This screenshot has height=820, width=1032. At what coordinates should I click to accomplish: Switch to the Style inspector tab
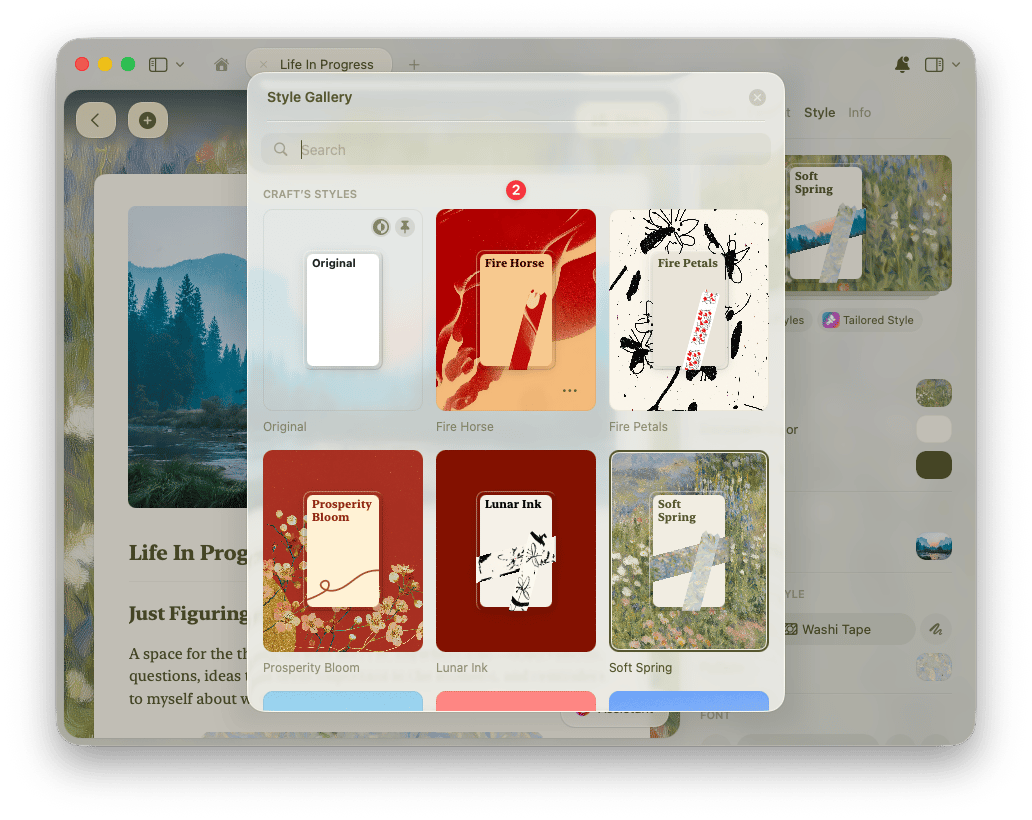(819, 113)
